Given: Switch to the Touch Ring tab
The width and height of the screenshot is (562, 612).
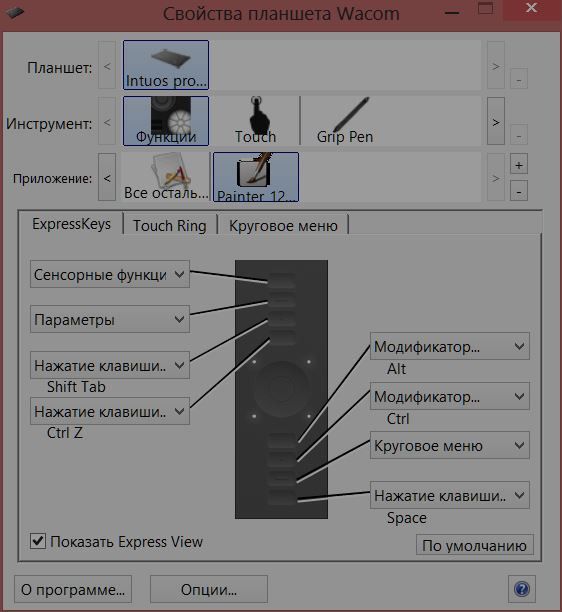Looking at the screenshot, I should (x=170, y=226).
